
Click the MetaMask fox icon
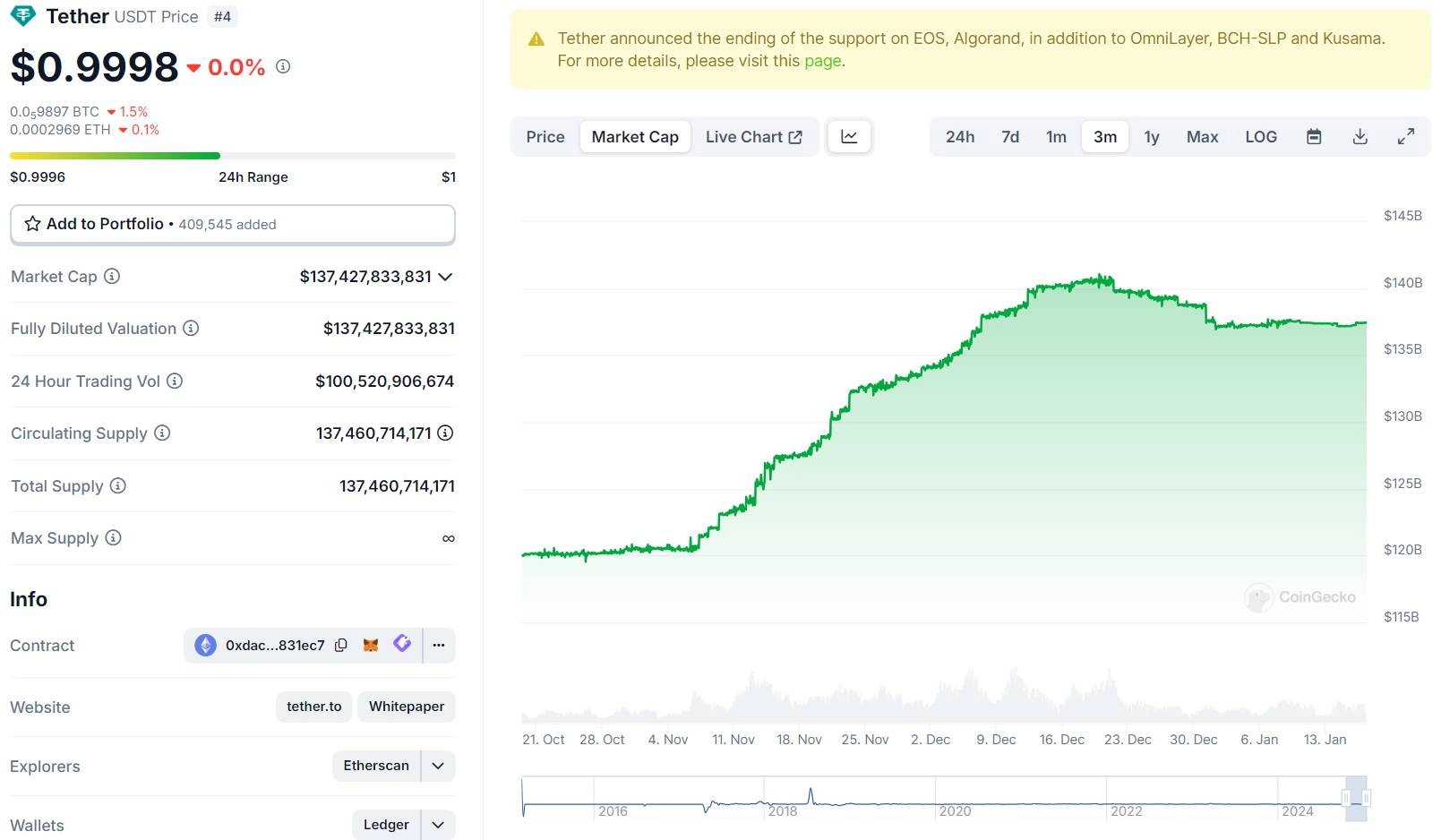371,646
